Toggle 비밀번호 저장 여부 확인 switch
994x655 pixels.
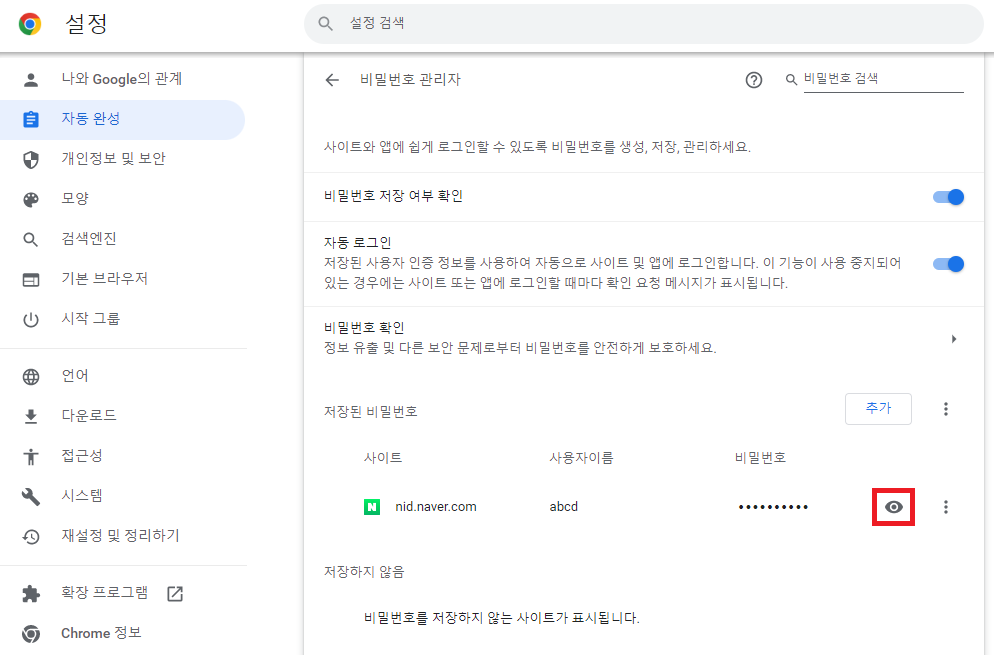(948, 197)
